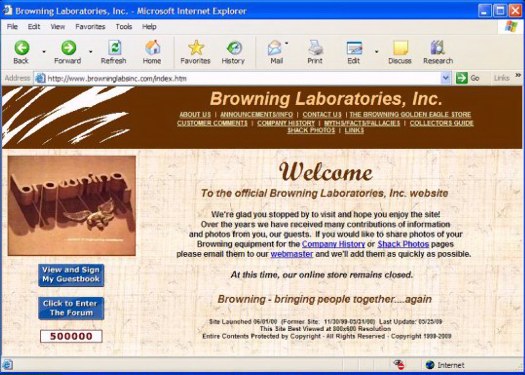Click the Discuss note icon
Image resolution: width=525 pixels, height=375 pixels.
pos(400,48)
